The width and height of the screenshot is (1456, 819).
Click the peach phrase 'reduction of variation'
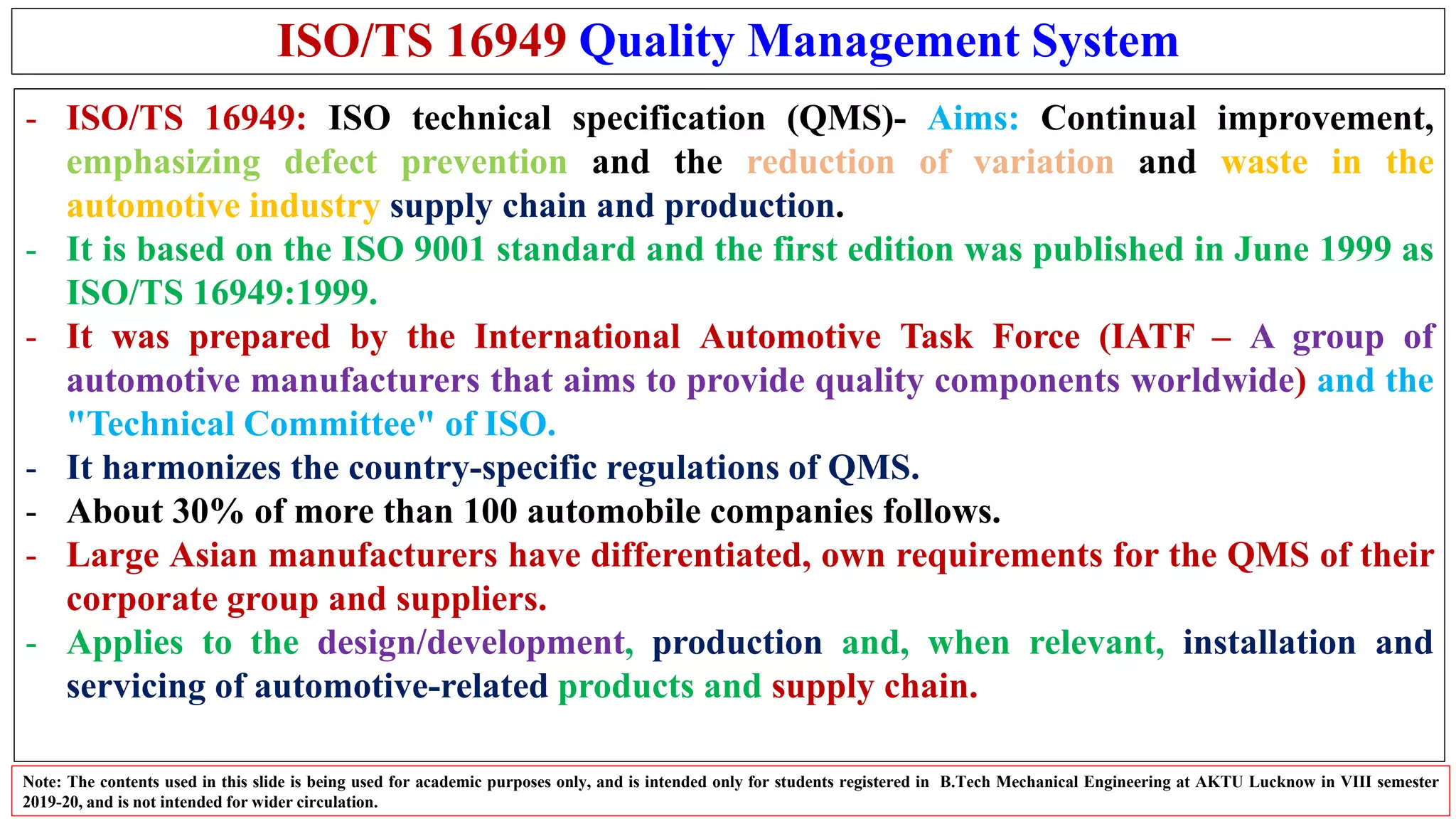(930, 162)
